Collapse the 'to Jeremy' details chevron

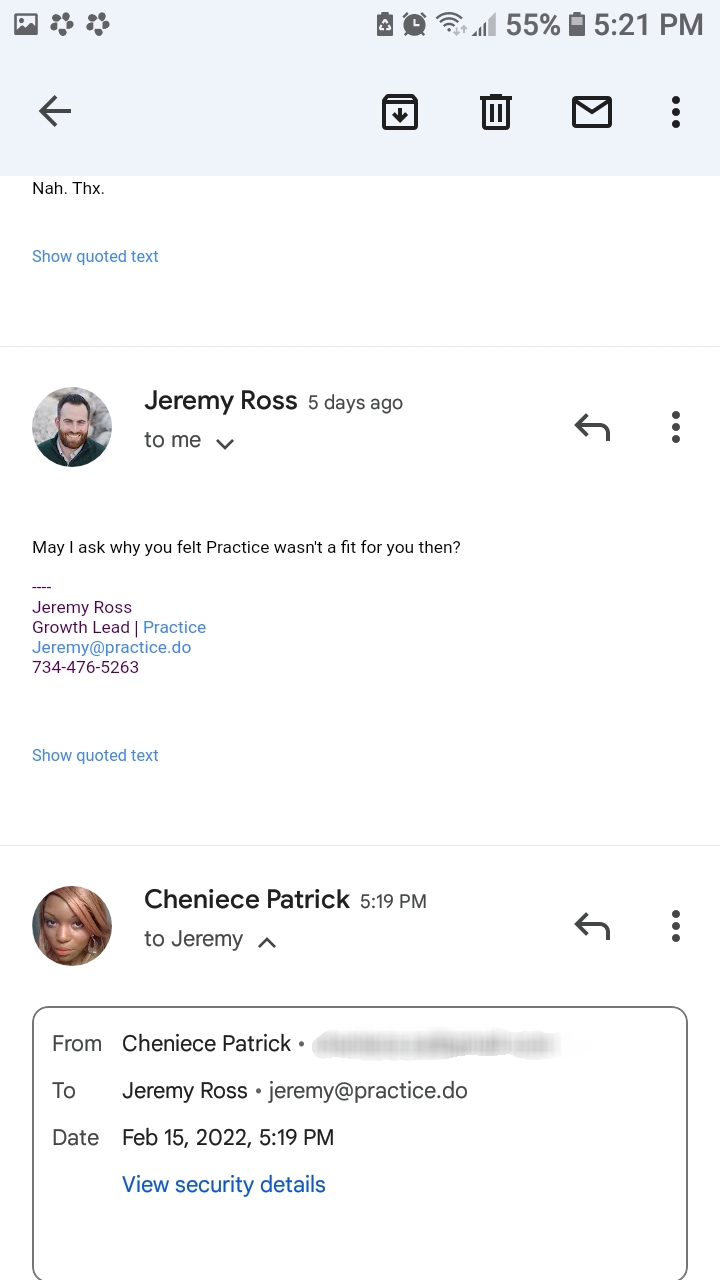pos(267,941)
